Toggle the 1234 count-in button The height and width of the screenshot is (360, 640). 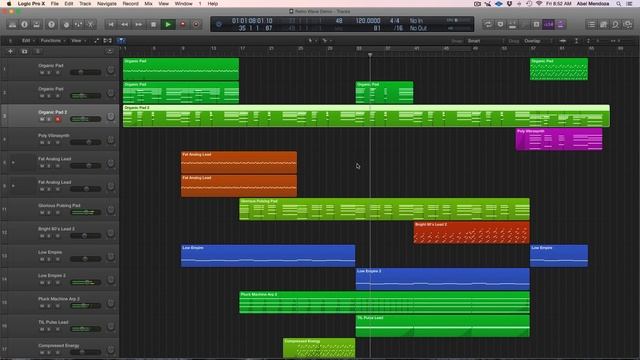click(x=548, y=24)
